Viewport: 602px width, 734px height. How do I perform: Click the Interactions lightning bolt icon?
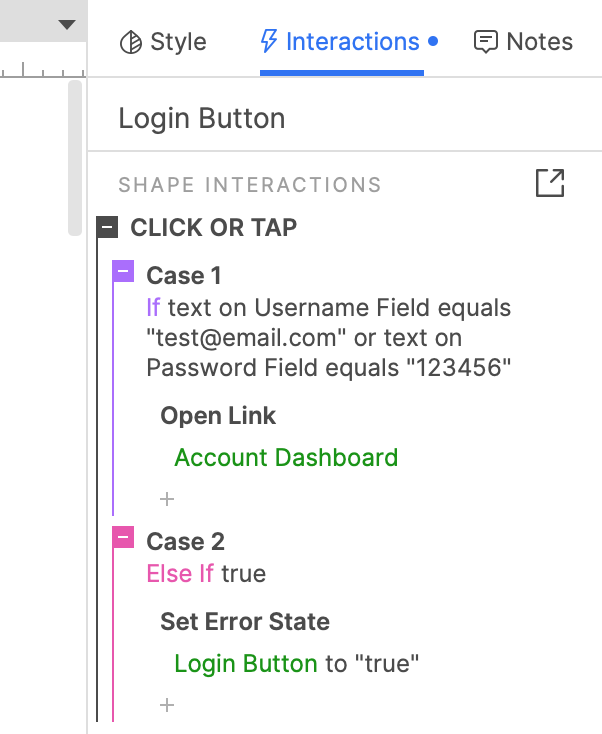coord(268,42)
